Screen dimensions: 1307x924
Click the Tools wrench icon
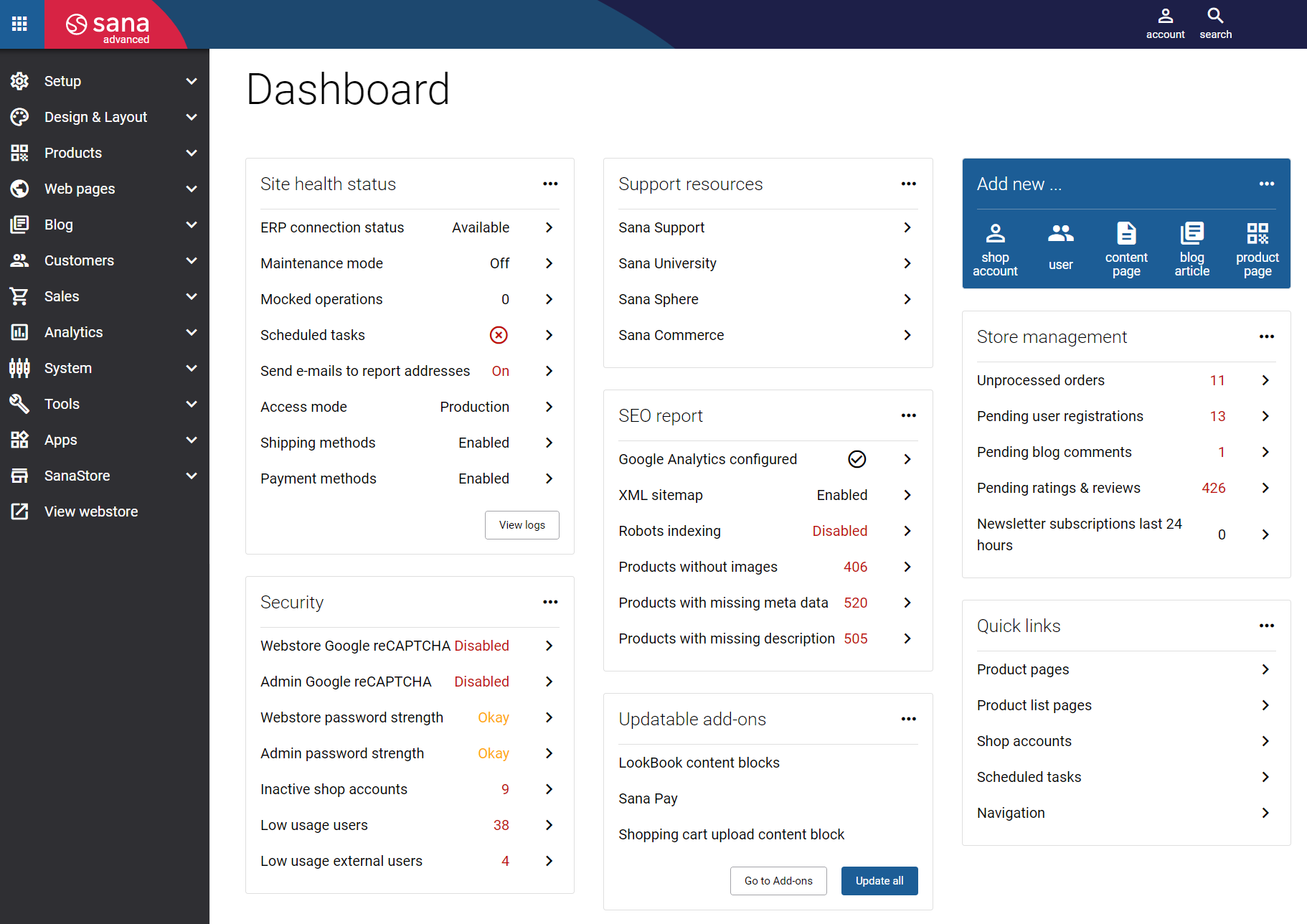click(20, 404)
